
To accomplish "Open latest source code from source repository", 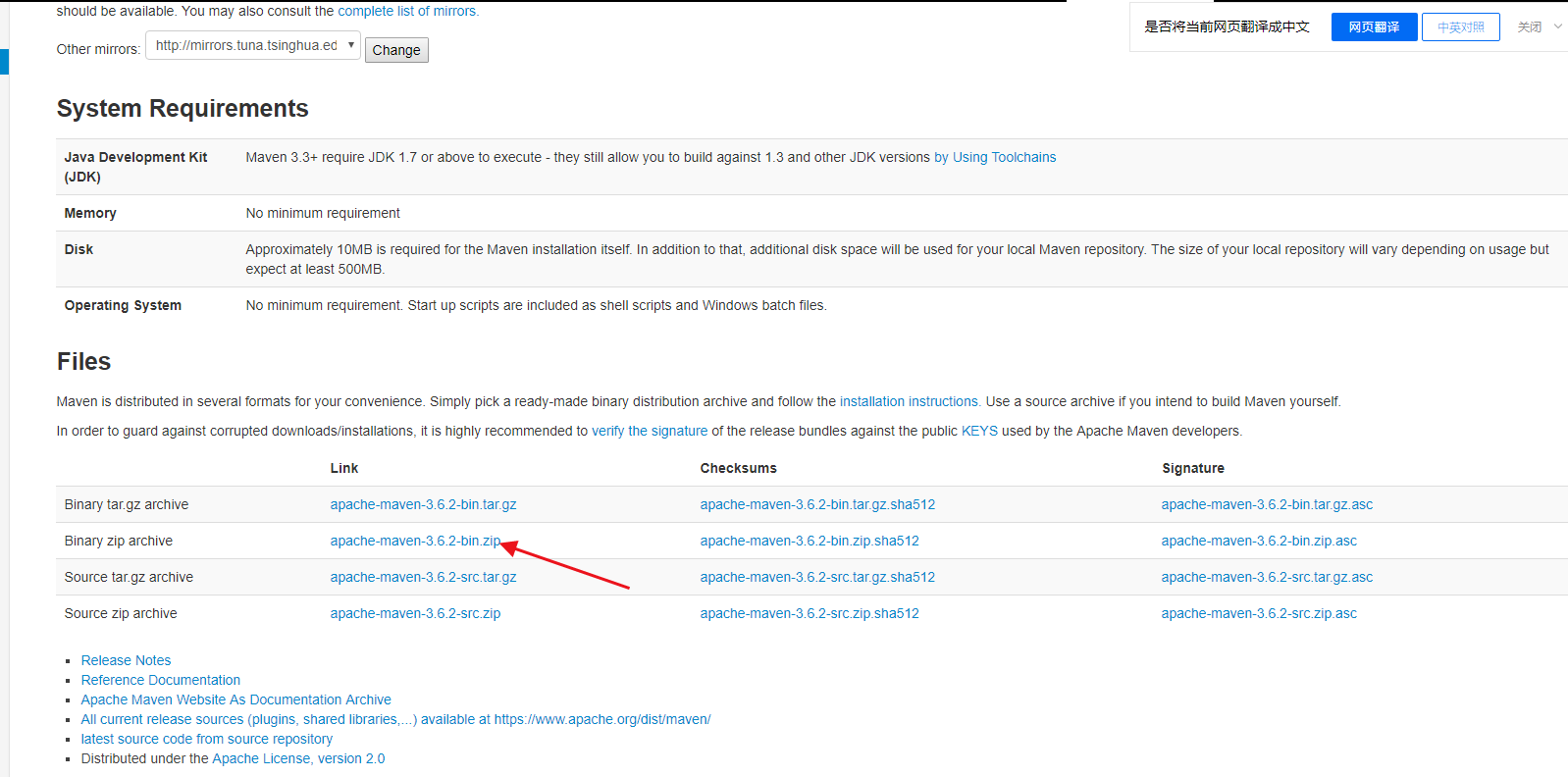I will (206, 739).
